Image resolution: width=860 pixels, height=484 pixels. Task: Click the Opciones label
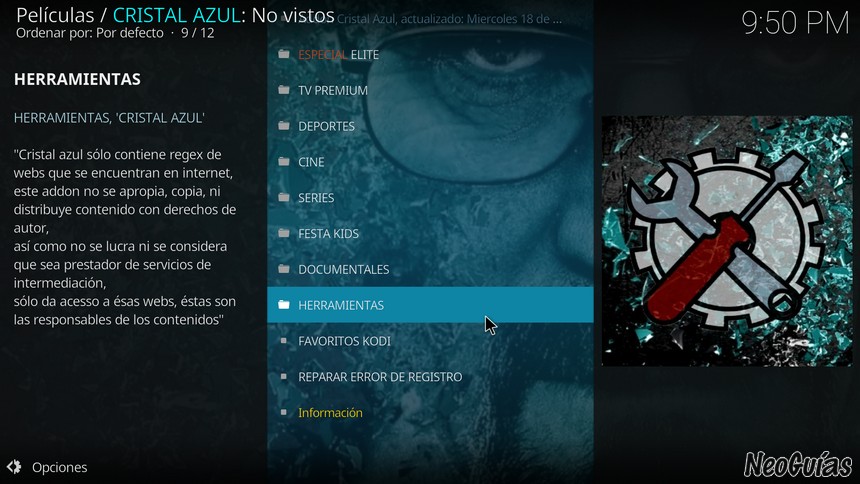59,468
